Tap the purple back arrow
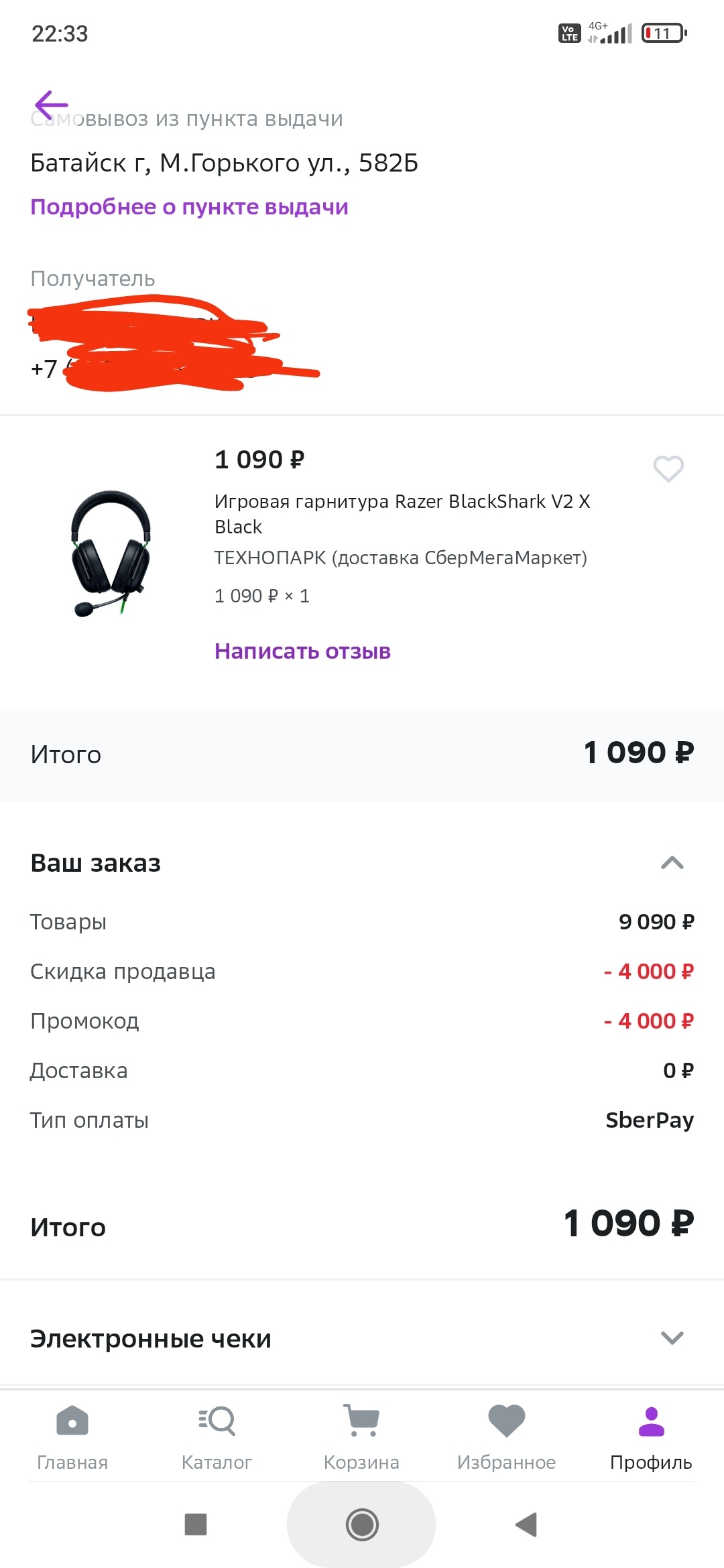 point(51,105)
